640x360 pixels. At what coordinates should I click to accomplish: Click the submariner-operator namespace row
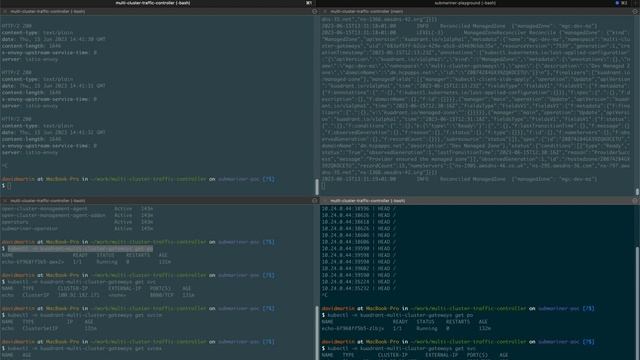point(77,229)
